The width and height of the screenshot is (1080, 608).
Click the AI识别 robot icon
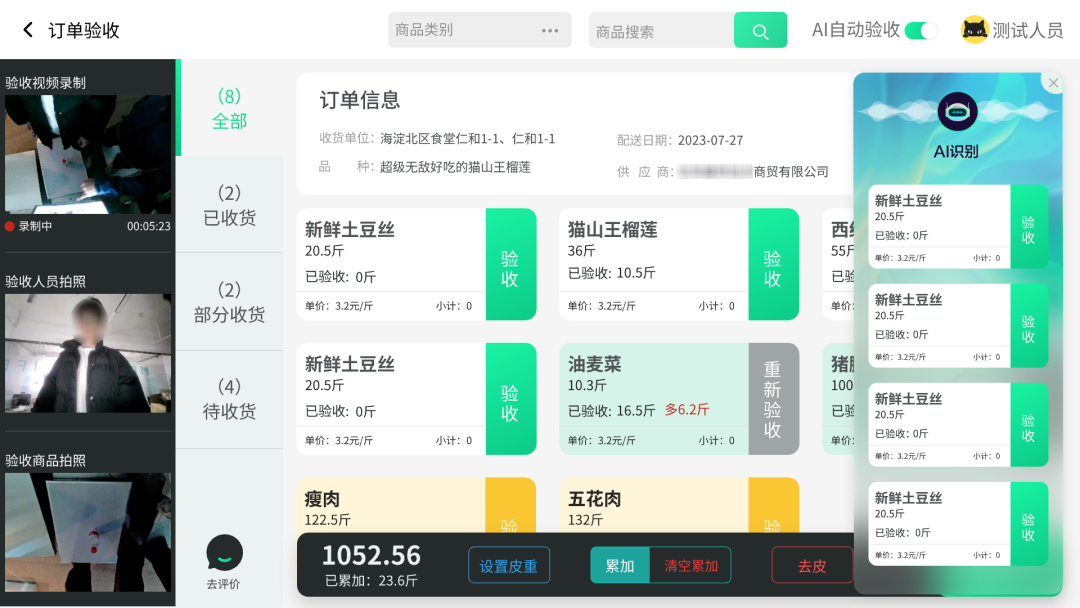[957, 111]
